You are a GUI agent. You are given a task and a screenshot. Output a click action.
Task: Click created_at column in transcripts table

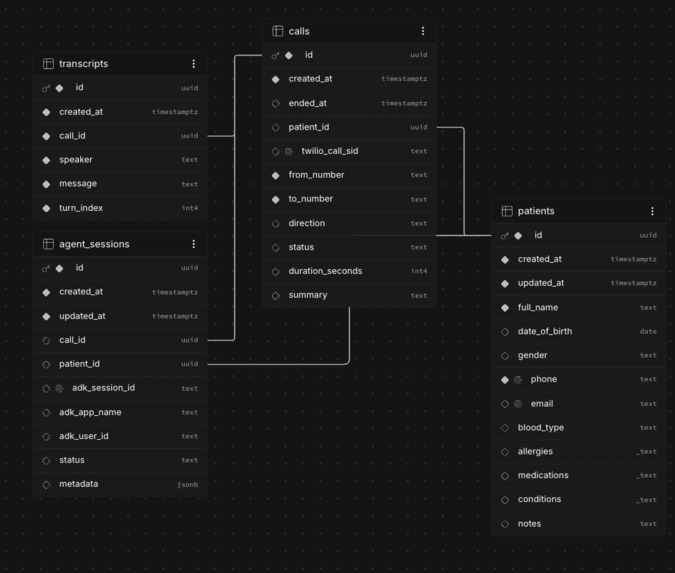(120, 112)
